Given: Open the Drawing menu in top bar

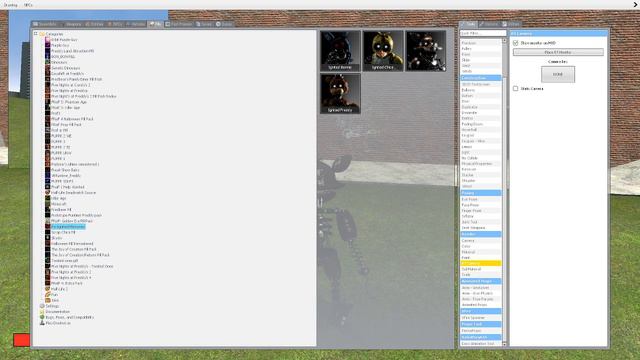Looking at the screenshot, I should tap(11, 5).
